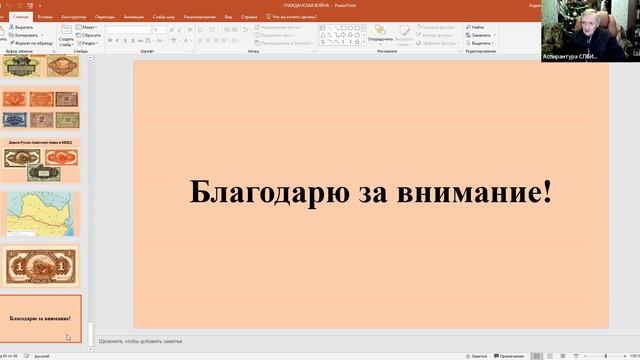Click the Copy (Копировать) button

[23, 35]
